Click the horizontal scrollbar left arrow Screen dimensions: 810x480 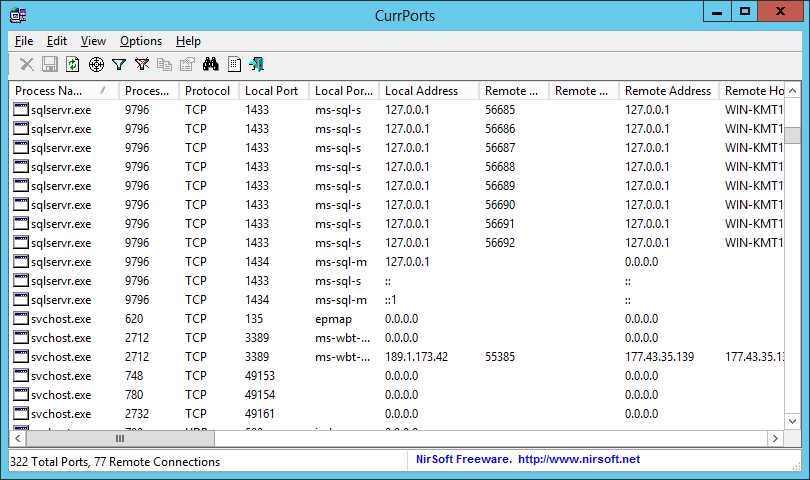[x=18, y=438]
